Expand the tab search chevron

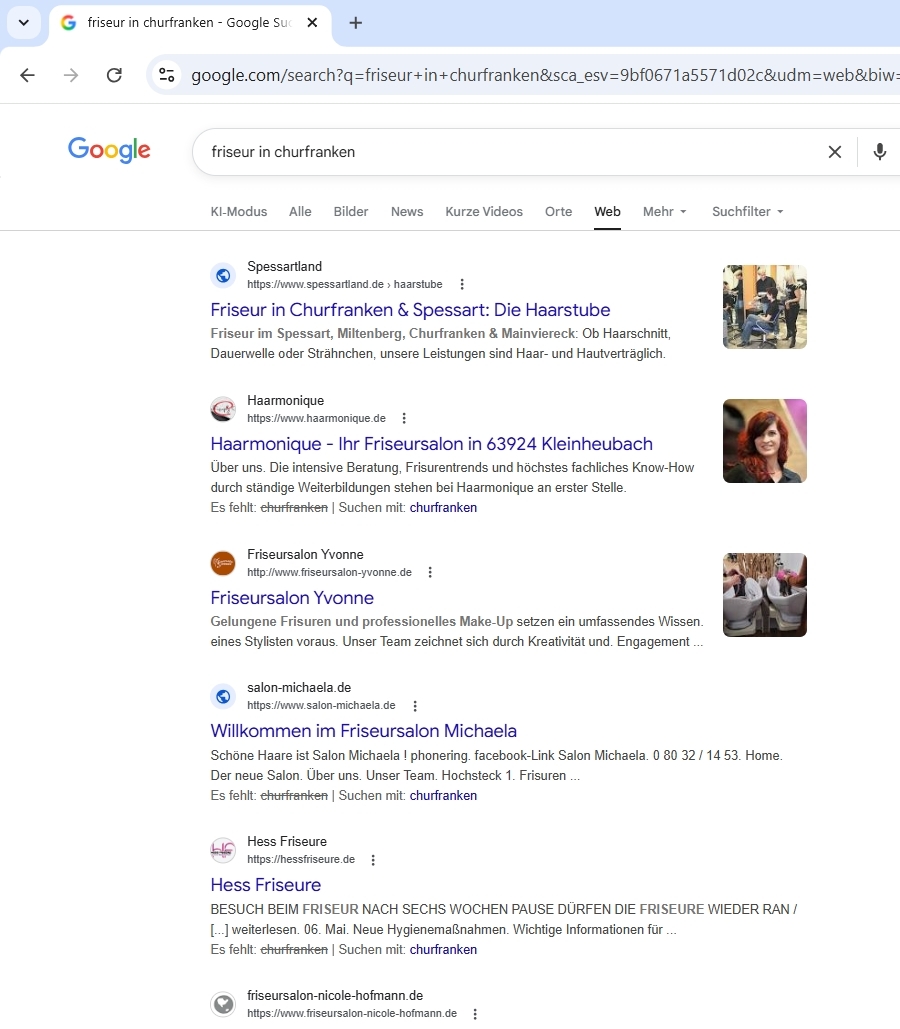[x=24, y=23]
